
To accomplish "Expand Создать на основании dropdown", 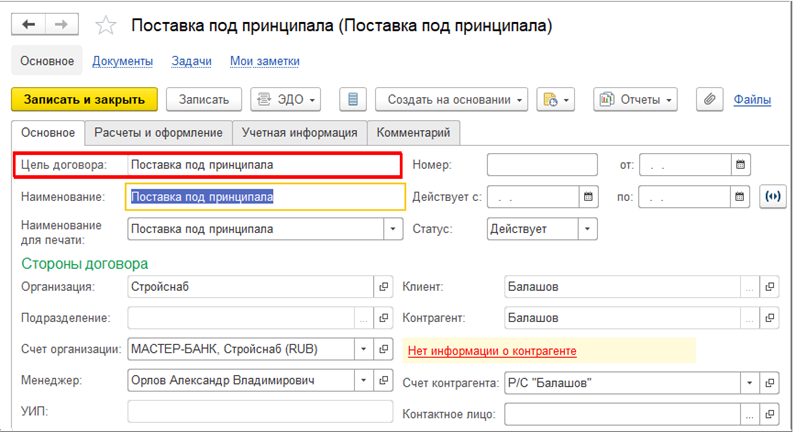I will [x=451, y=99].
